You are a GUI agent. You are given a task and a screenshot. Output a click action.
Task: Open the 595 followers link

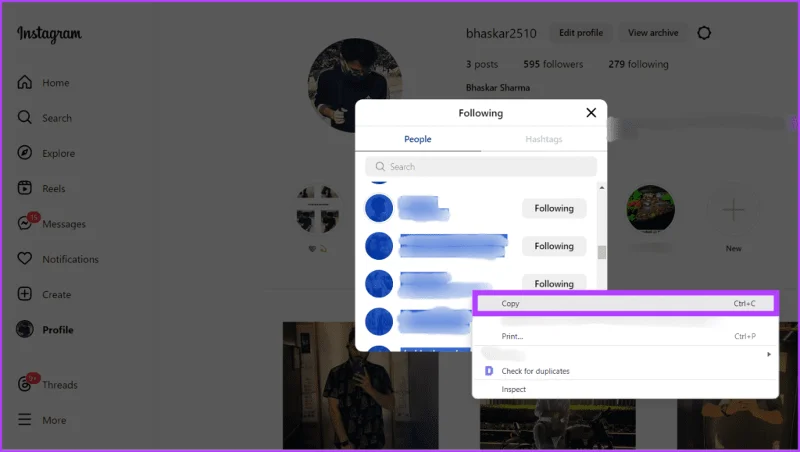tap(553, 64)
